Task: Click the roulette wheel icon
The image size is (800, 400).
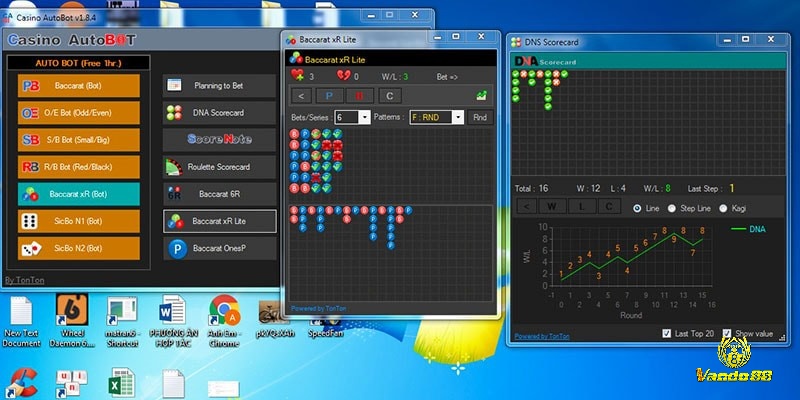Action: tap(174, 167)
